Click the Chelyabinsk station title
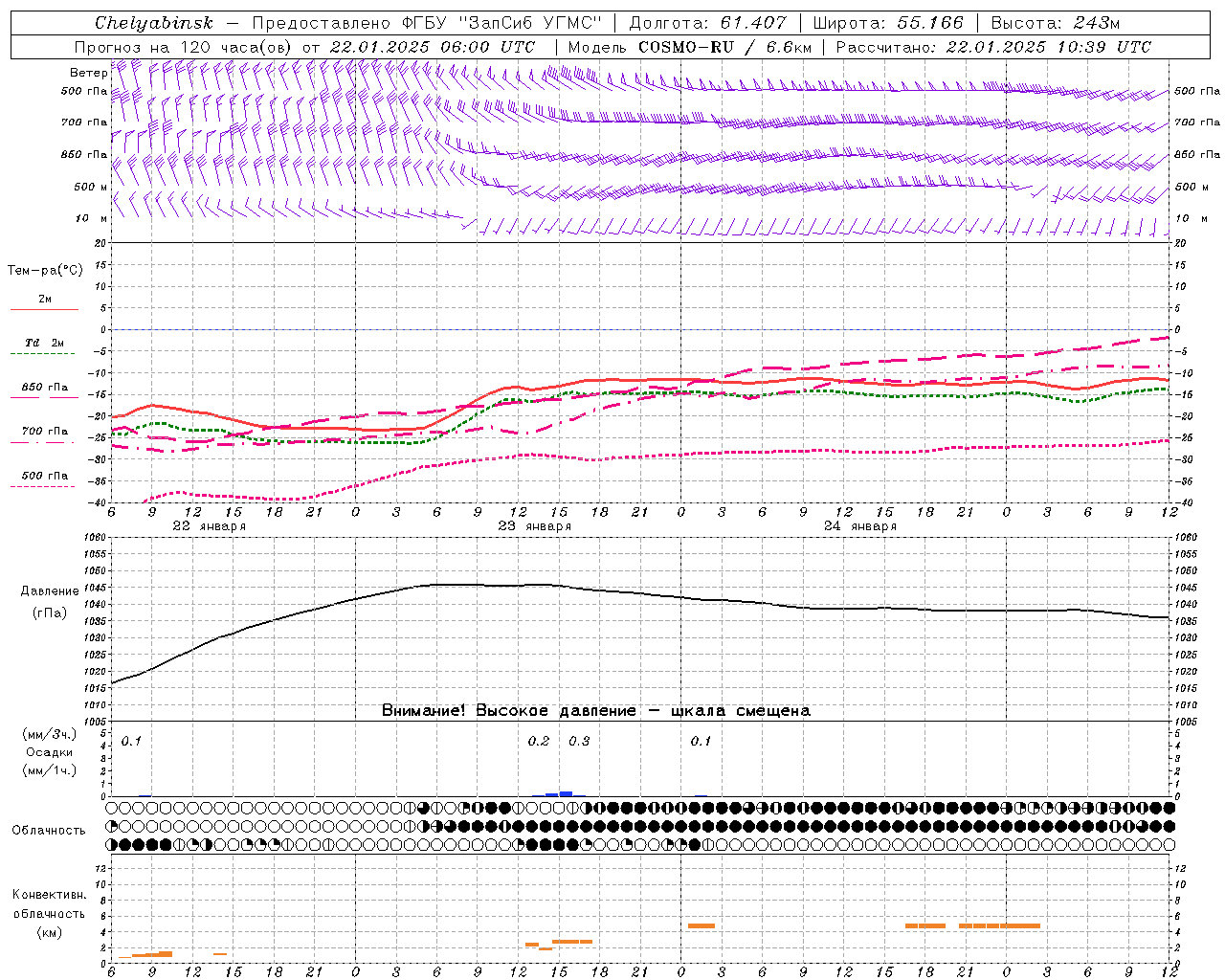 [154, 23]
